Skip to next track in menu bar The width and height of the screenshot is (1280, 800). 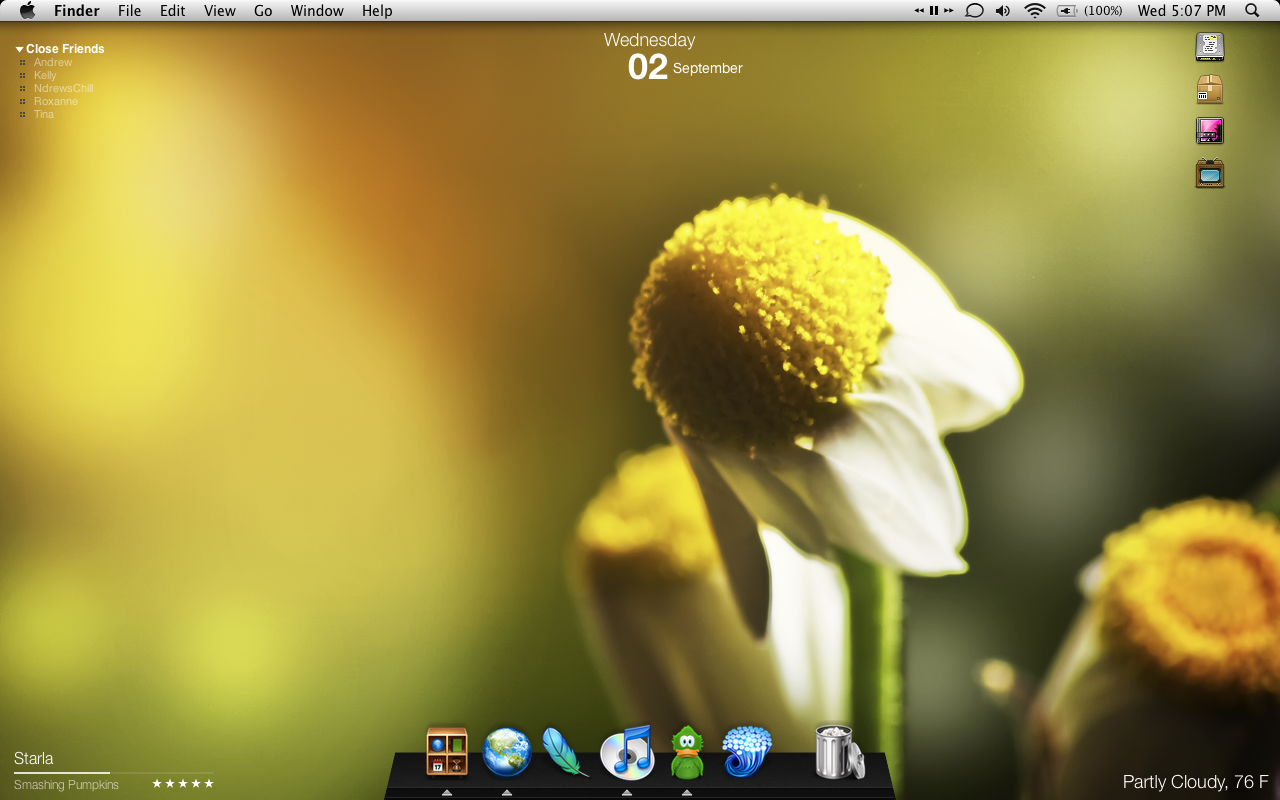click(x=948, y=11)
